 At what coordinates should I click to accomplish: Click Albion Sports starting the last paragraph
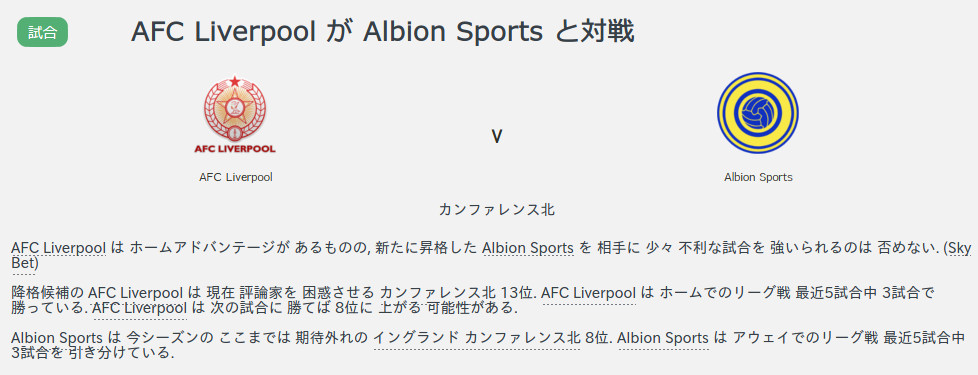pos(57,338)
